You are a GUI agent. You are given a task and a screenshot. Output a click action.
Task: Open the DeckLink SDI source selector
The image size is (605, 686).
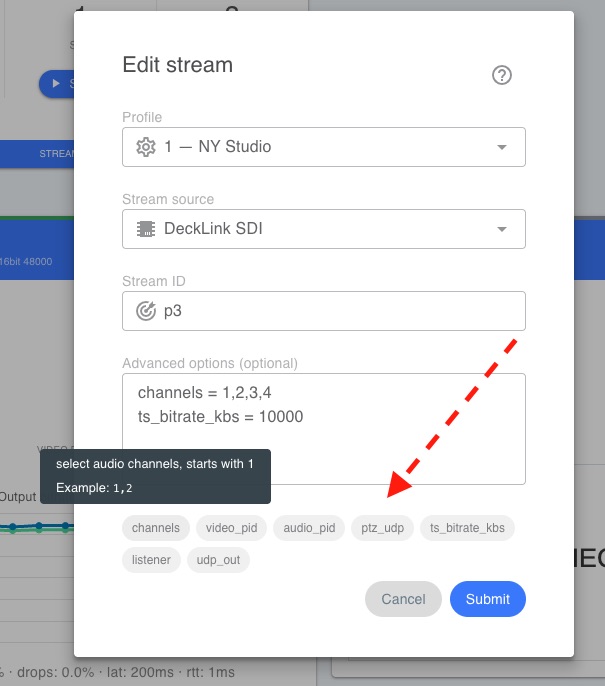pyautogui.click(x=324, y=229)
